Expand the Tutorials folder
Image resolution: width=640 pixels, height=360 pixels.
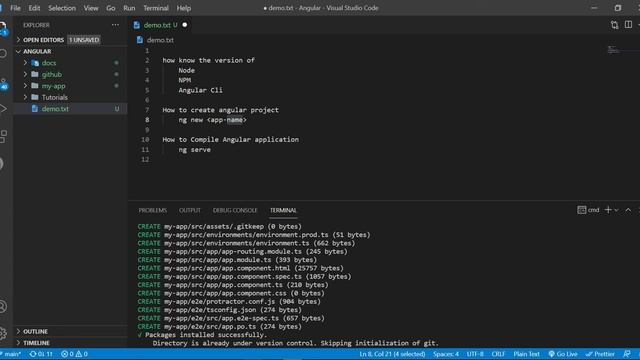click(25, 97)
